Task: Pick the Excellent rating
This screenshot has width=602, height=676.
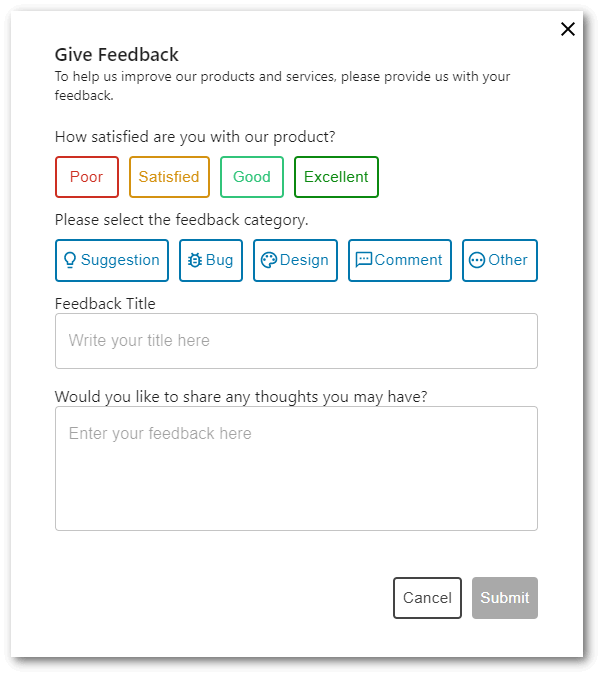Action: click(336, 177)
